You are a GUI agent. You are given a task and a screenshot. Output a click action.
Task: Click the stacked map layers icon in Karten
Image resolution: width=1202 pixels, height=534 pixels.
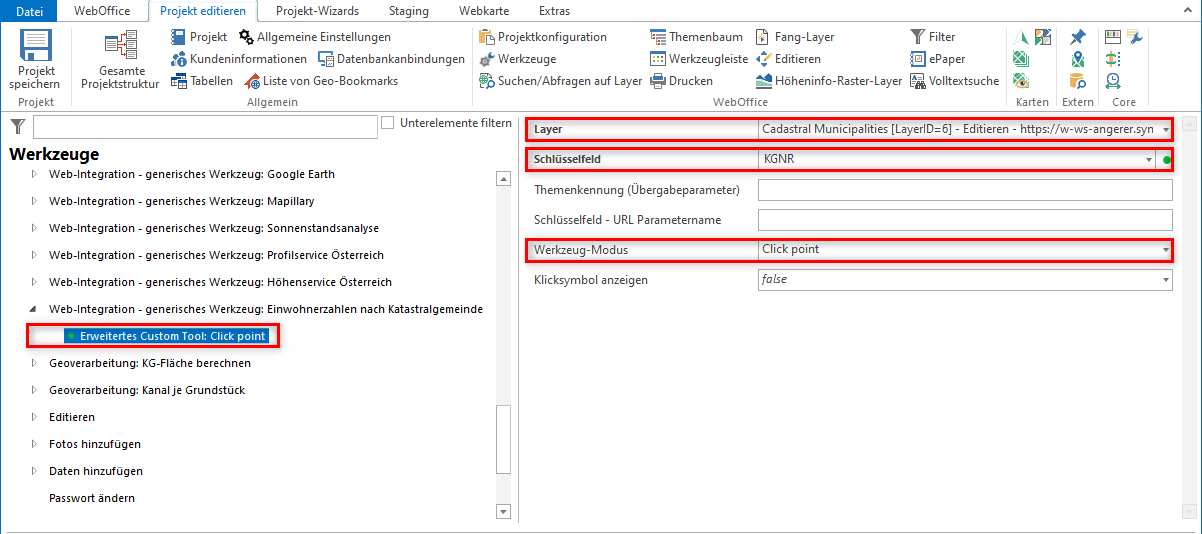coord(1021,59)
